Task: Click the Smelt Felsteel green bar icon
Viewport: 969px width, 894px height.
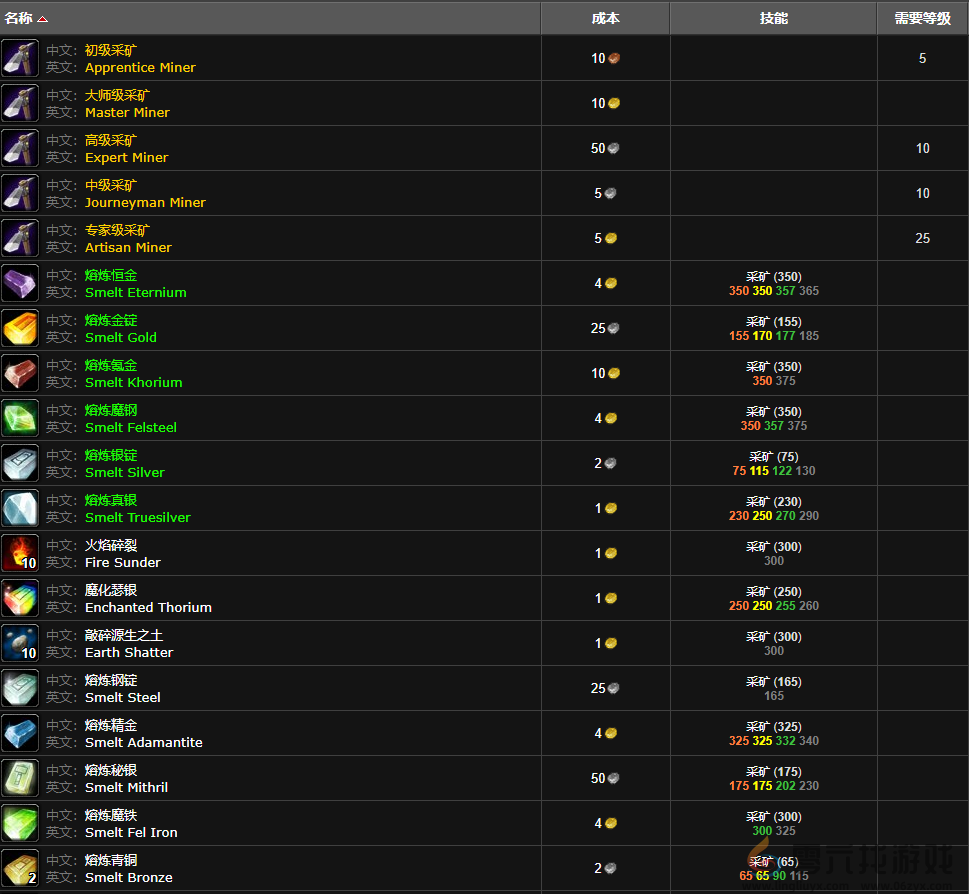Action: (x=20, y=418)
